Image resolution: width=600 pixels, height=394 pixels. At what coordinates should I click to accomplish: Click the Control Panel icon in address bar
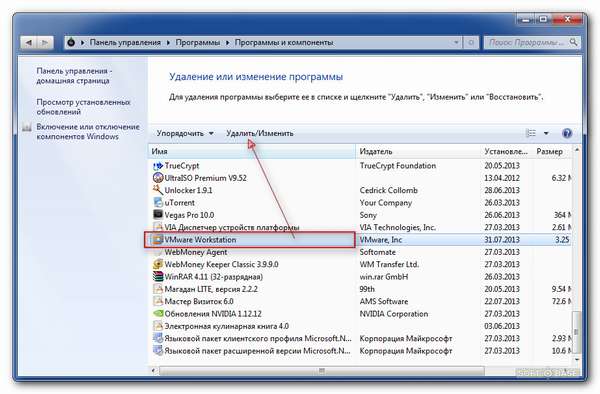71,42
